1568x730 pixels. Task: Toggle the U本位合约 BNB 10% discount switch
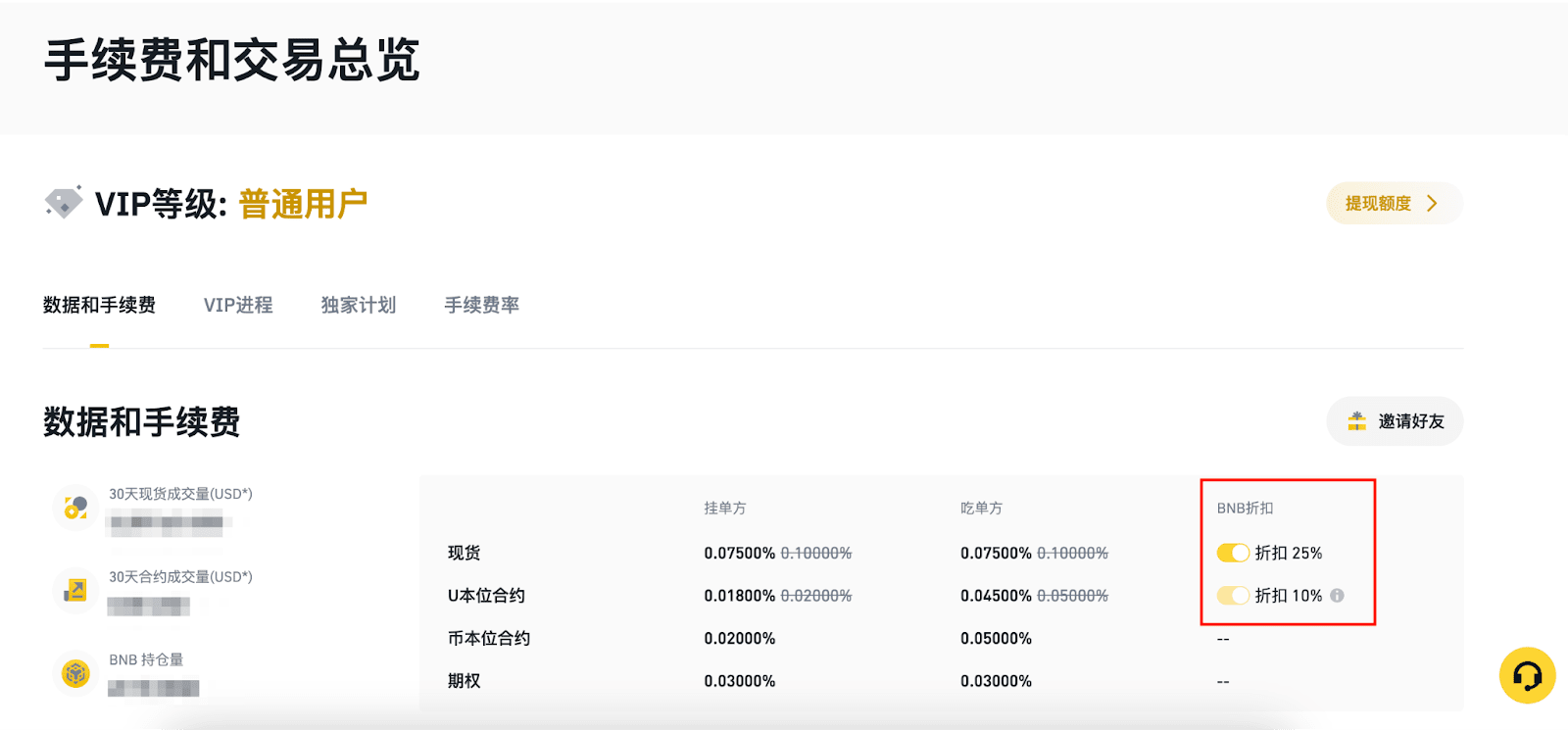(1233, 595)
